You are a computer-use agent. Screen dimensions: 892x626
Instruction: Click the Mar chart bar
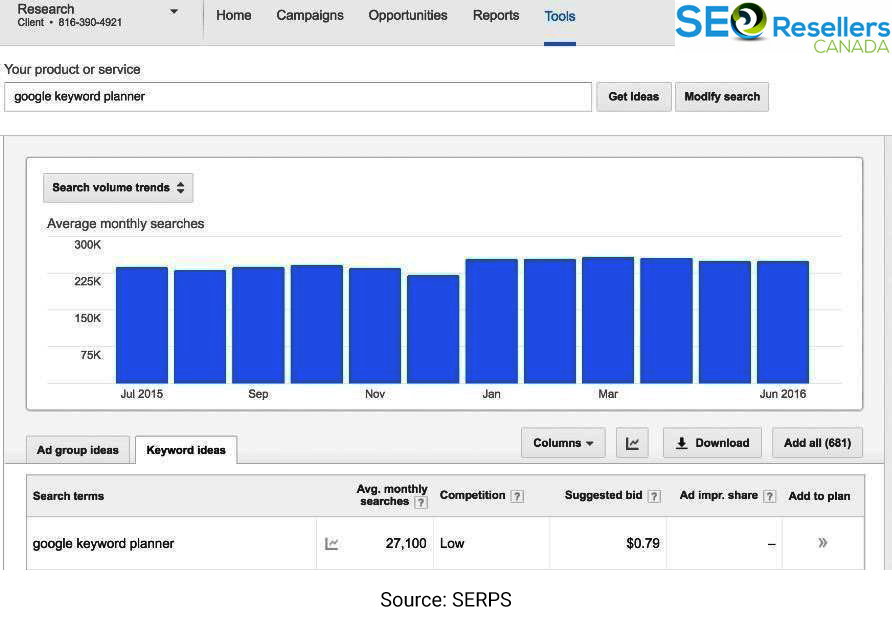click(608, 320)
